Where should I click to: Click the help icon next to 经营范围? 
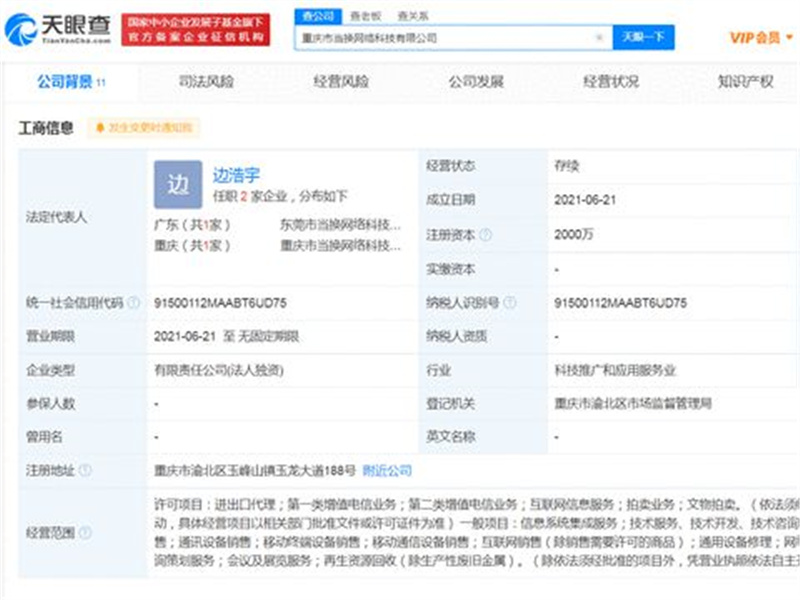coord(86,533)
